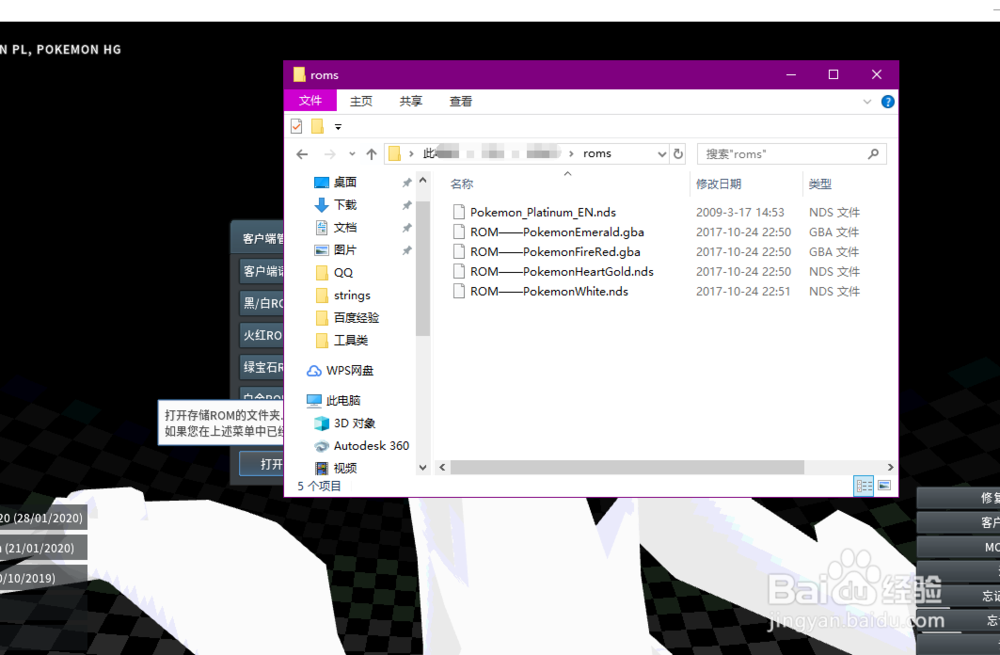This screenshot has height=655, width=1000.
Task: Open the 工具类 folder in navigation pane
Action: pos(351,341)
